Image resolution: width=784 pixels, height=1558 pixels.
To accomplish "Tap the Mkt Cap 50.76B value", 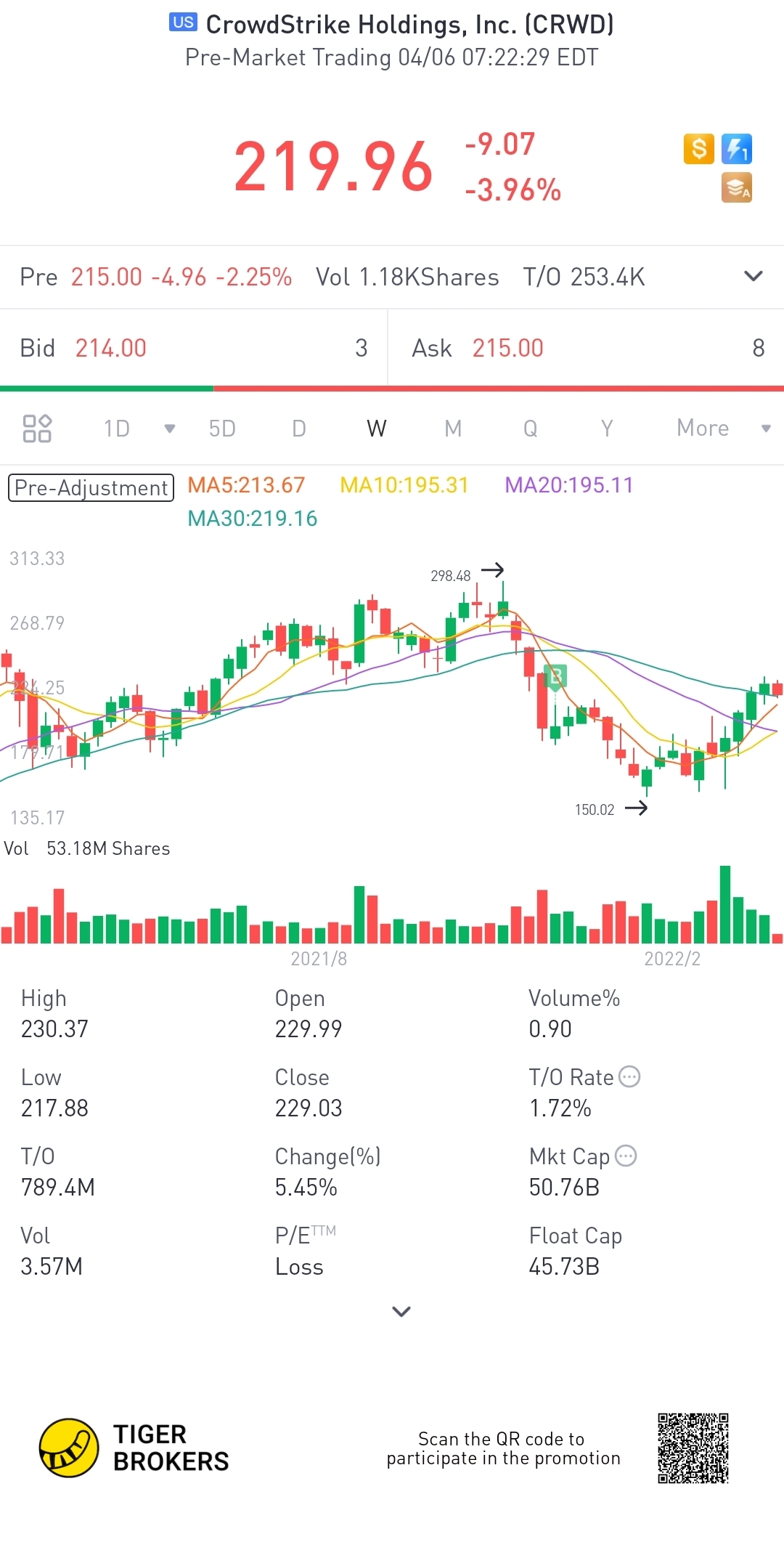I will (x=564, y=1188).
